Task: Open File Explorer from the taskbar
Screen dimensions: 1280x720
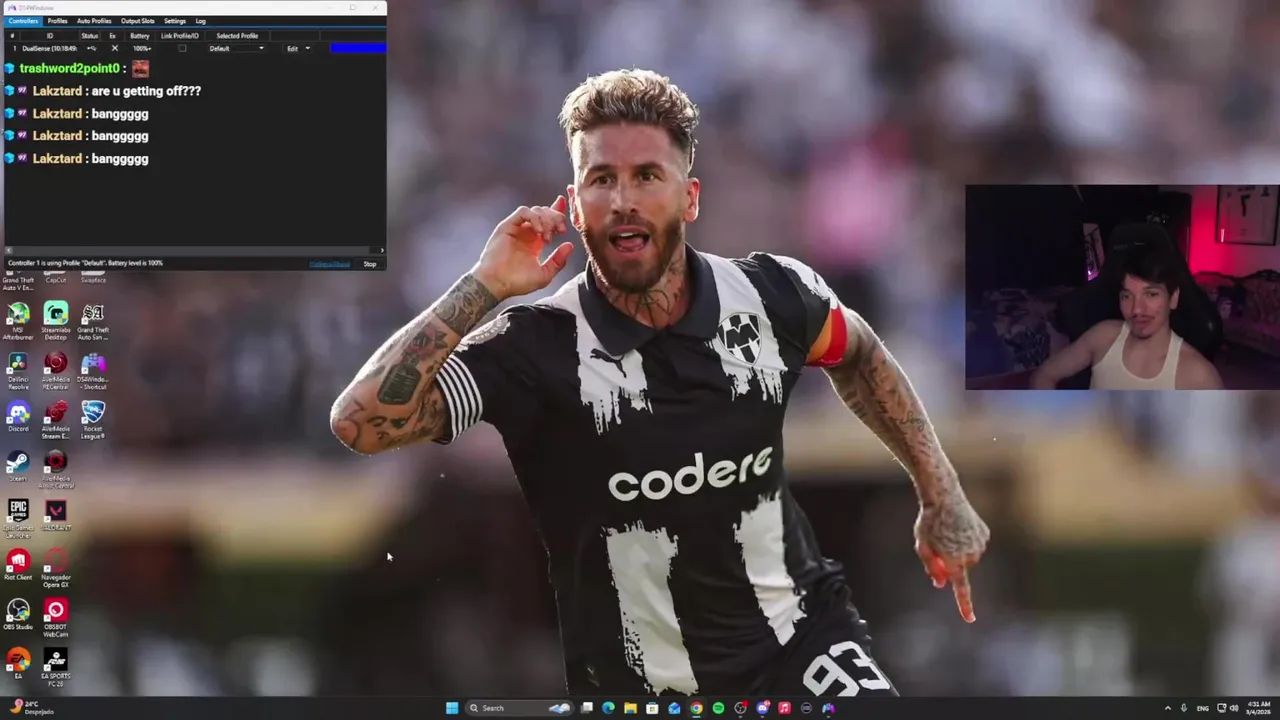Action: tap(630, 708)
